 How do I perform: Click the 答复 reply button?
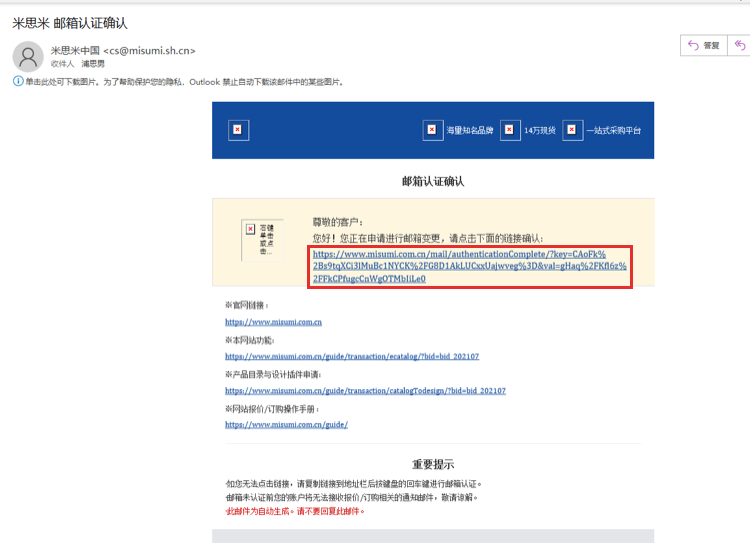tap(704, 45)
